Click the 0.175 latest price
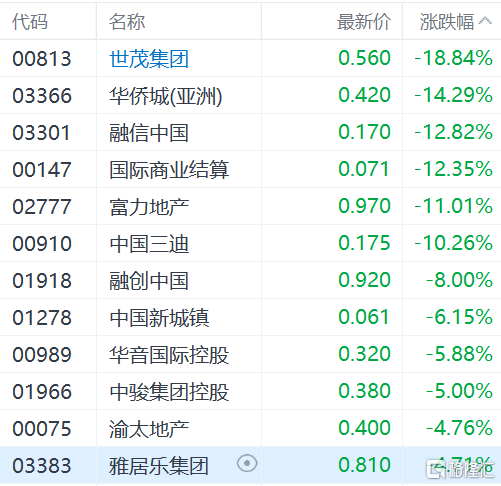Screen dimensions: 501x486 coord(364,243)
